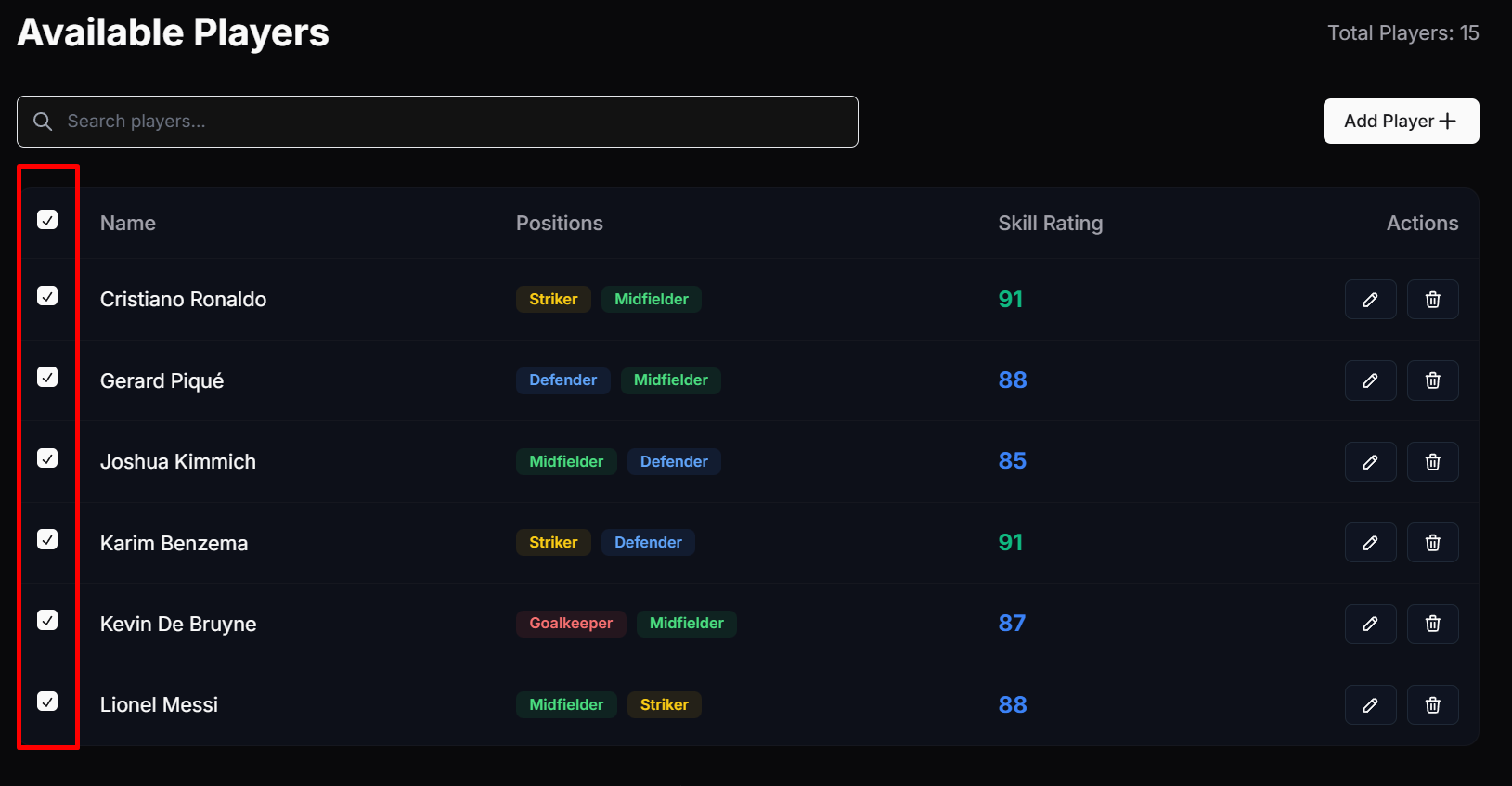Delete Karim Benzema with the trash icon

[1432, 543]
